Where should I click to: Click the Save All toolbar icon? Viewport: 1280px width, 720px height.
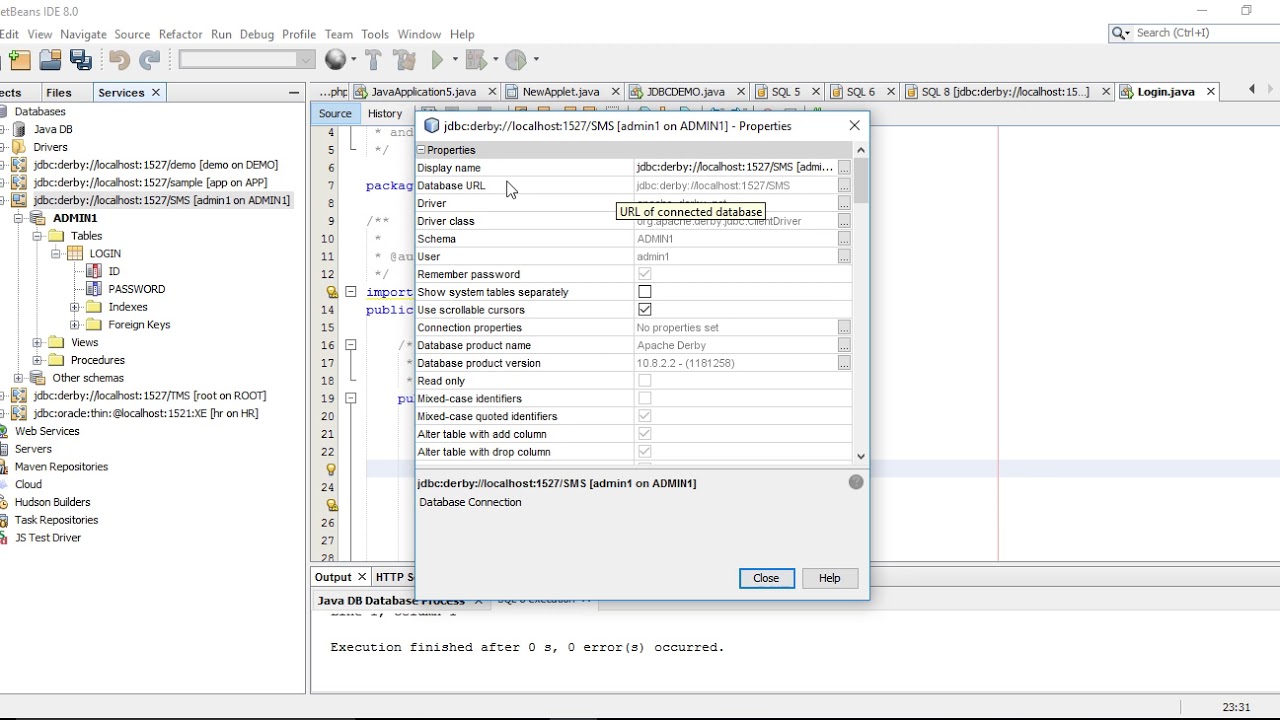pyautogui.click(x=81, y=60)
